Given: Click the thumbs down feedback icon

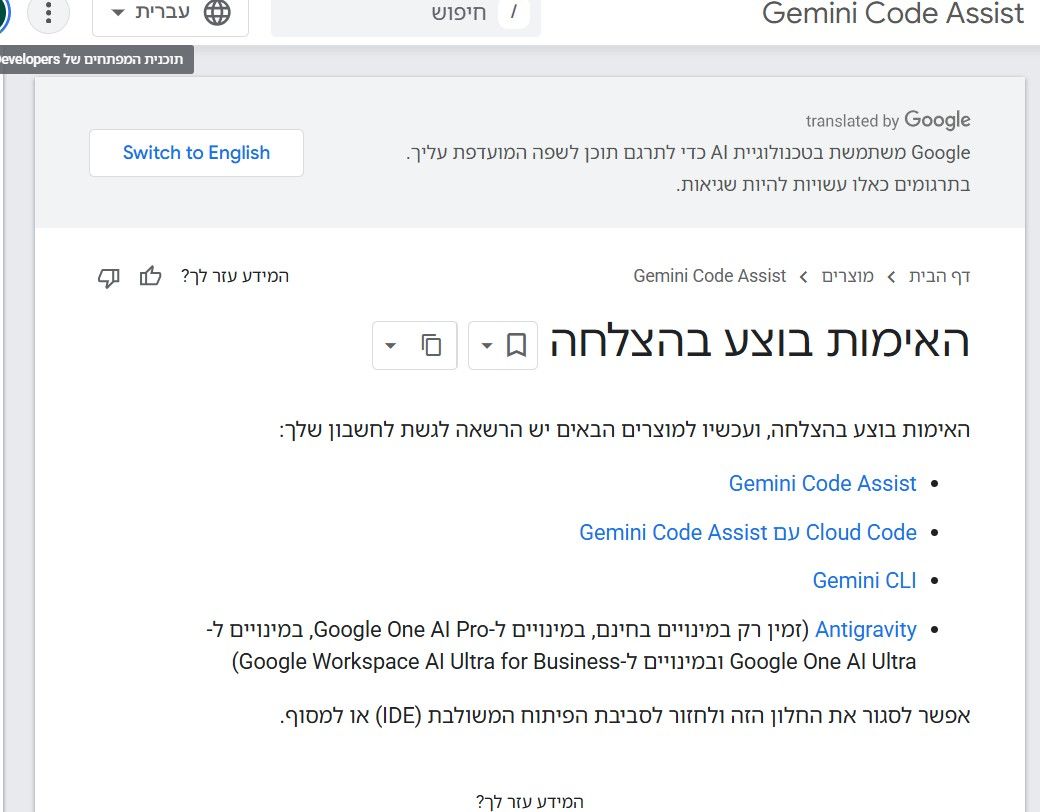Looking at the screenshot, I should (109, 277).
